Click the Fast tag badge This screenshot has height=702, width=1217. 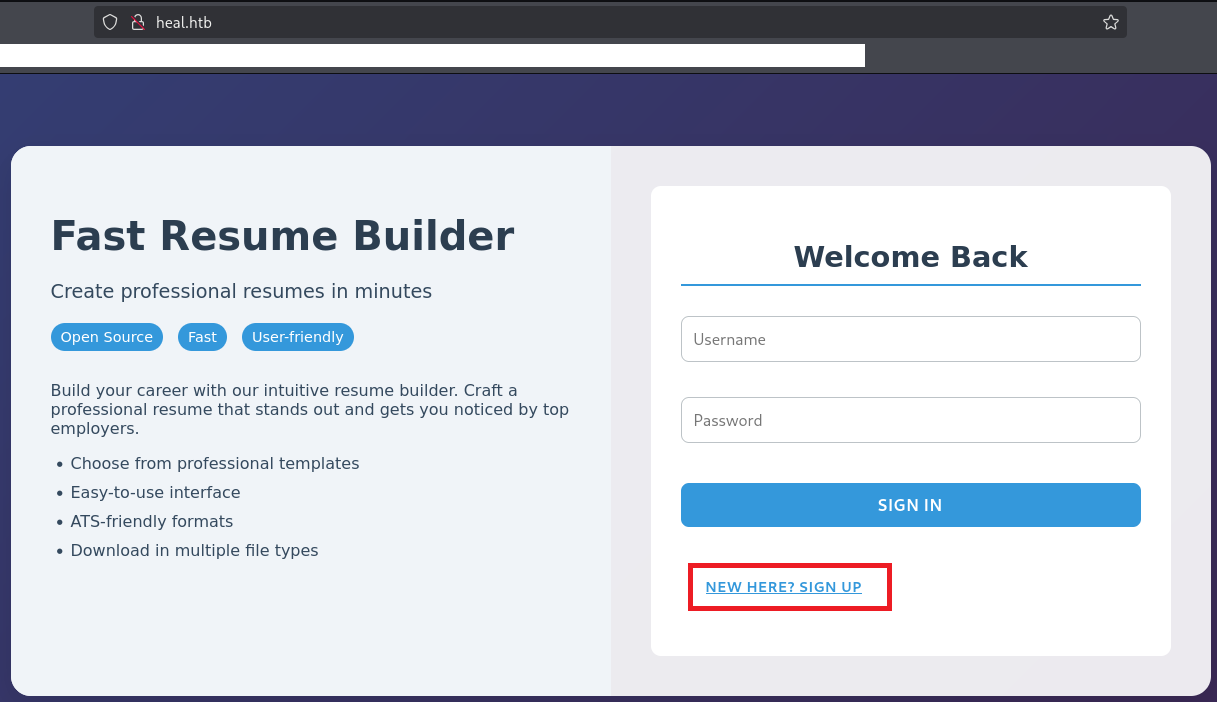click(202, 337)
